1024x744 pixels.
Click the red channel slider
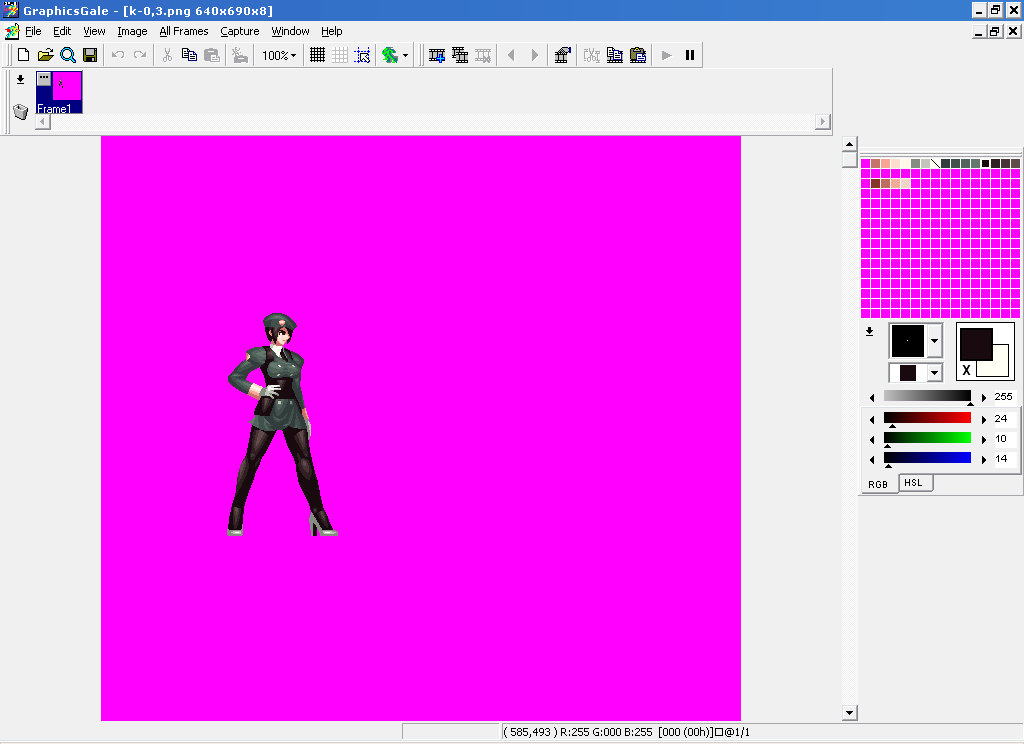click(927, 418)
